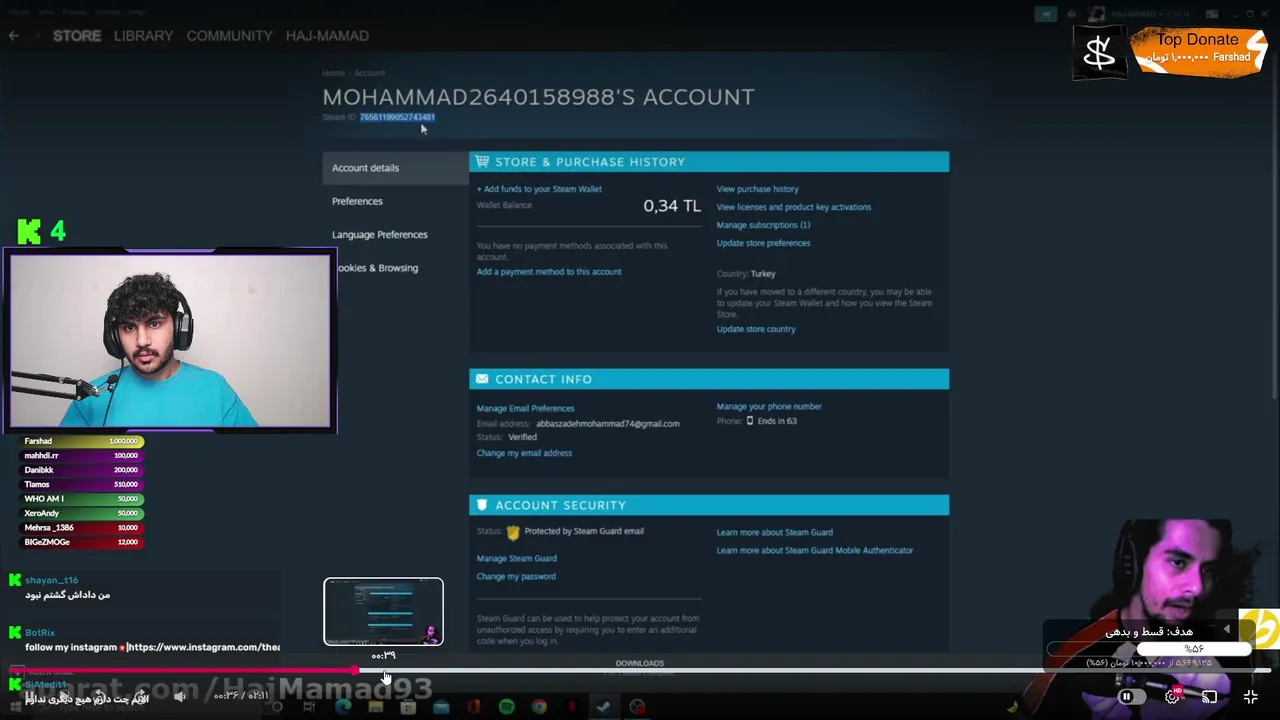1280x720 pixels.
Task: Click the Top Donate orange banner
Action: [1198, 51]
